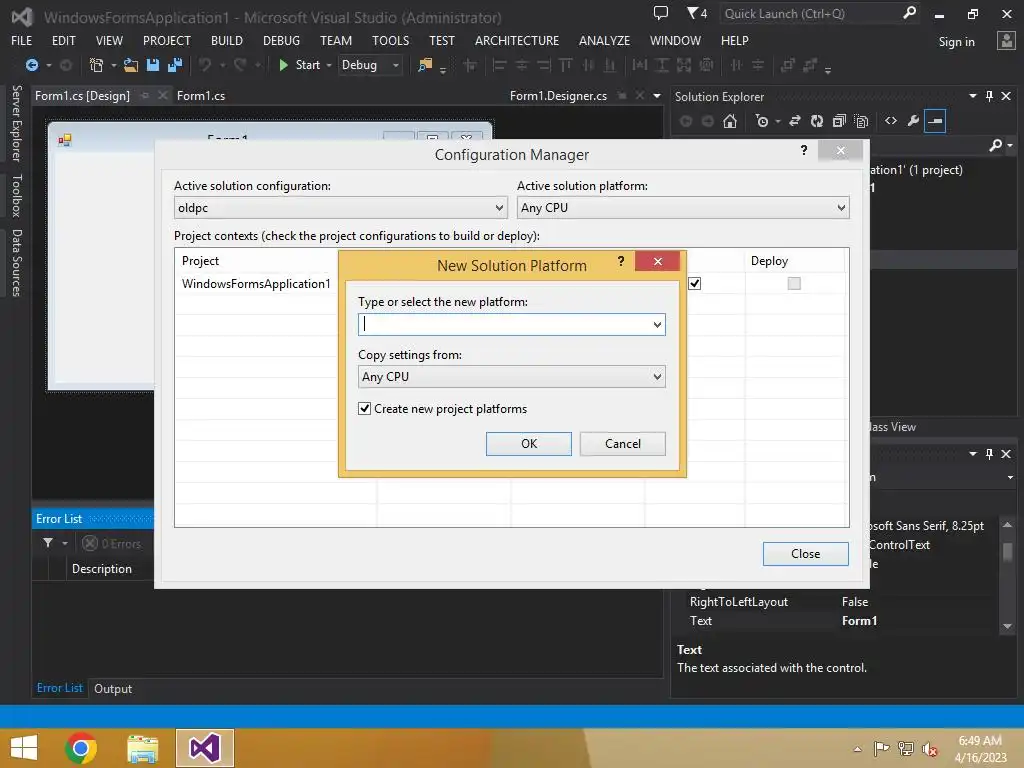Open the Copy settings from dropdown
Viewport: 1024px width, 768px height.
tap(512, 377)
